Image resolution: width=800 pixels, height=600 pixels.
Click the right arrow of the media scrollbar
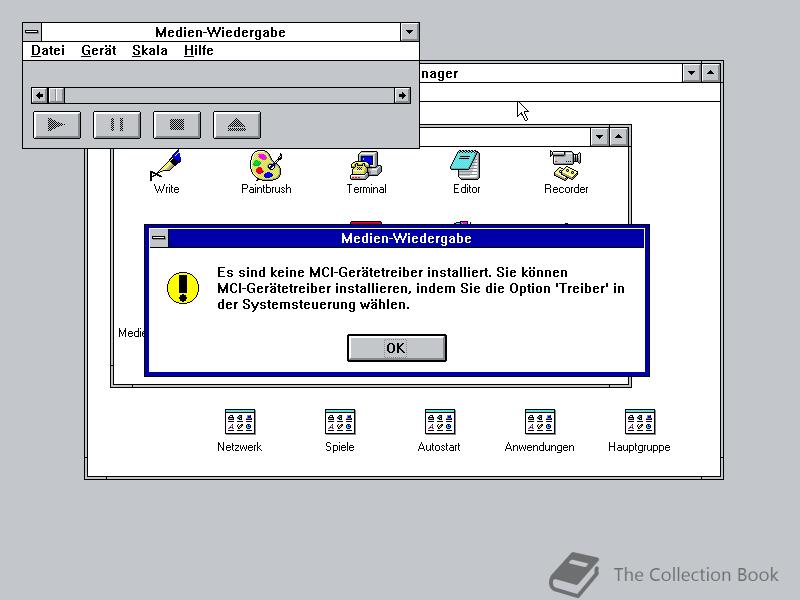pos(402,95)
